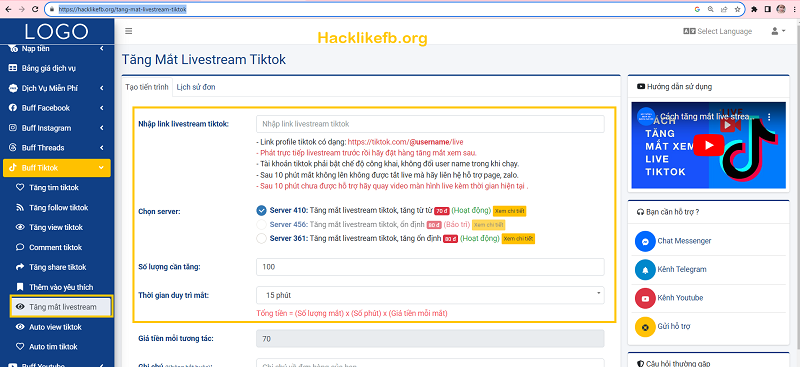Open Comment tiktok in sidebar
The width and height of the screenshot is (800, 367).
tap(57, 248)
